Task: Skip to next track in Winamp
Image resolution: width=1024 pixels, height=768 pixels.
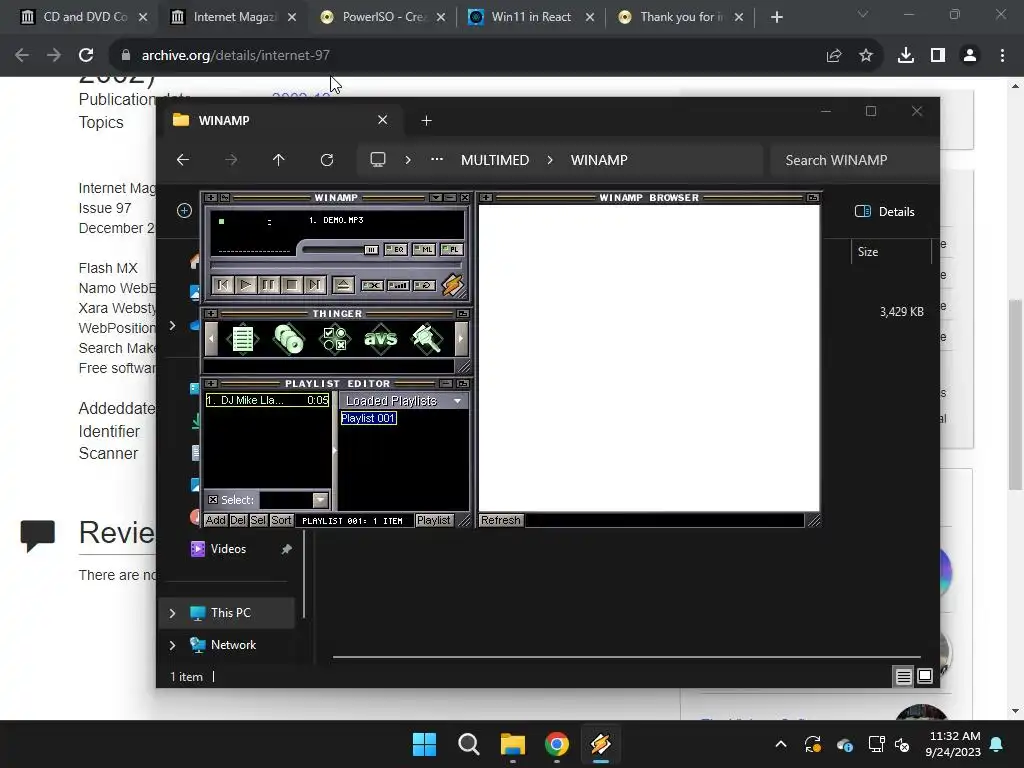Action: click(315, 285)
